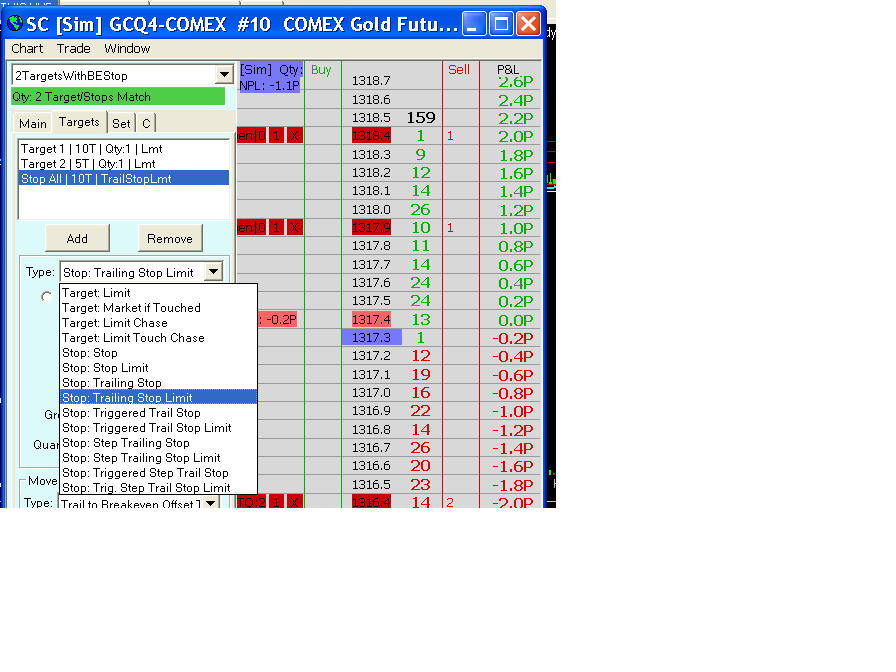Screen dimensions: 896x672
Task: Click the Add button
Action: [77, 238]
